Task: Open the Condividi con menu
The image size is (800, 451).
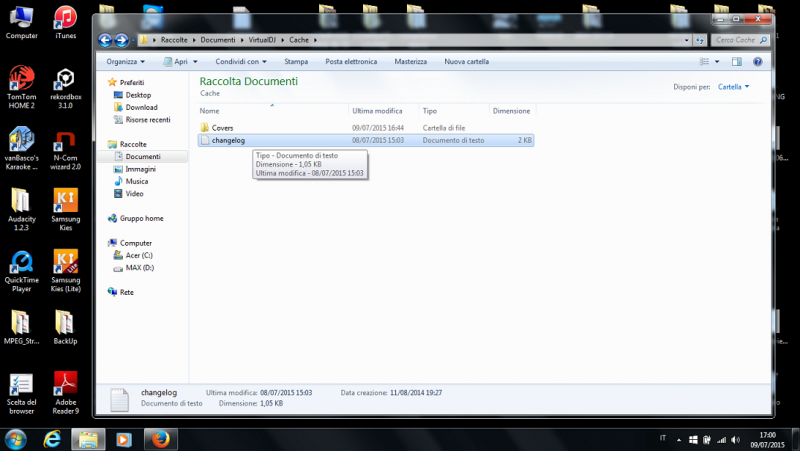Action: click(241, 62)
